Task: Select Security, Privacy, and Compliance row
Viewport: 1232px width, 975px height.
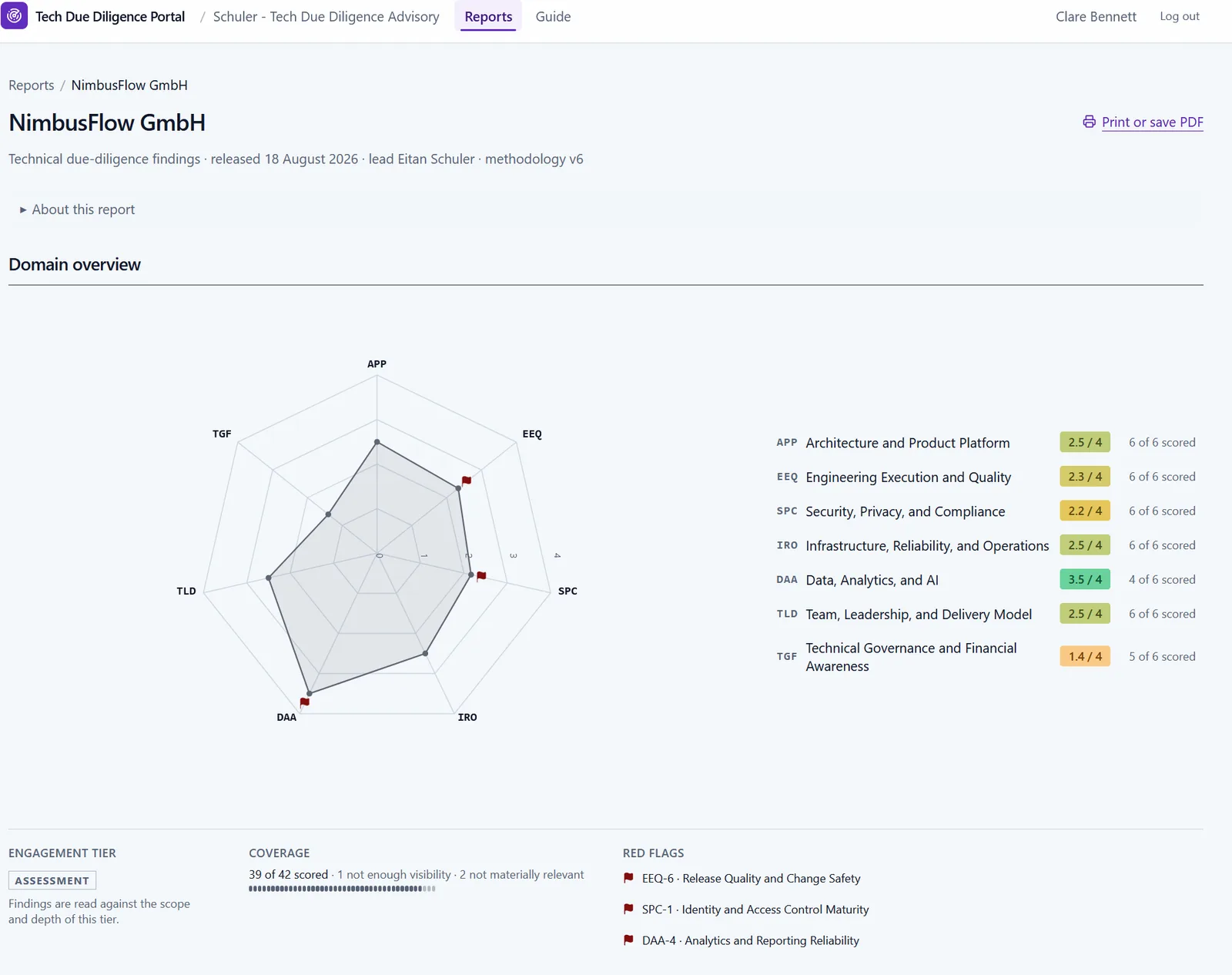Action: pyautogui.click(x=986, y=511)
